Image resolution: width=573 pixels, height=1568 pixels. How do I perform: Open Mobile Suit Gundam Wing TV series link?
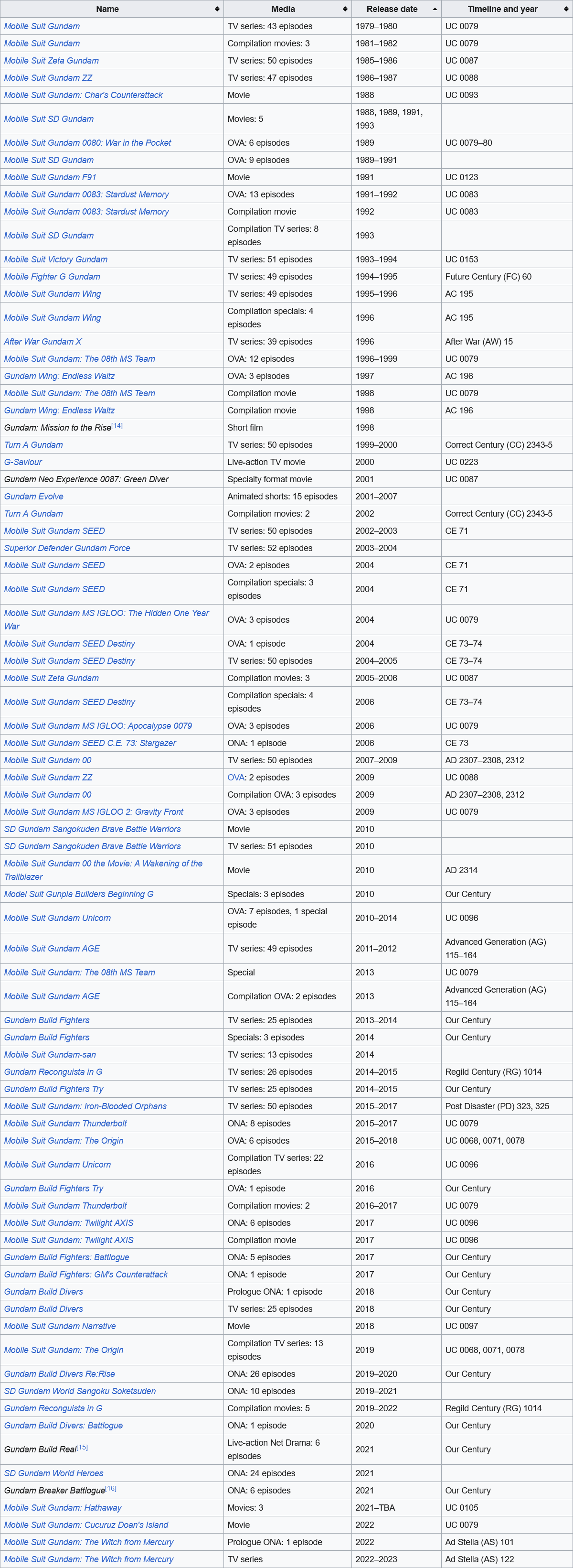click(x=53, y=294)
